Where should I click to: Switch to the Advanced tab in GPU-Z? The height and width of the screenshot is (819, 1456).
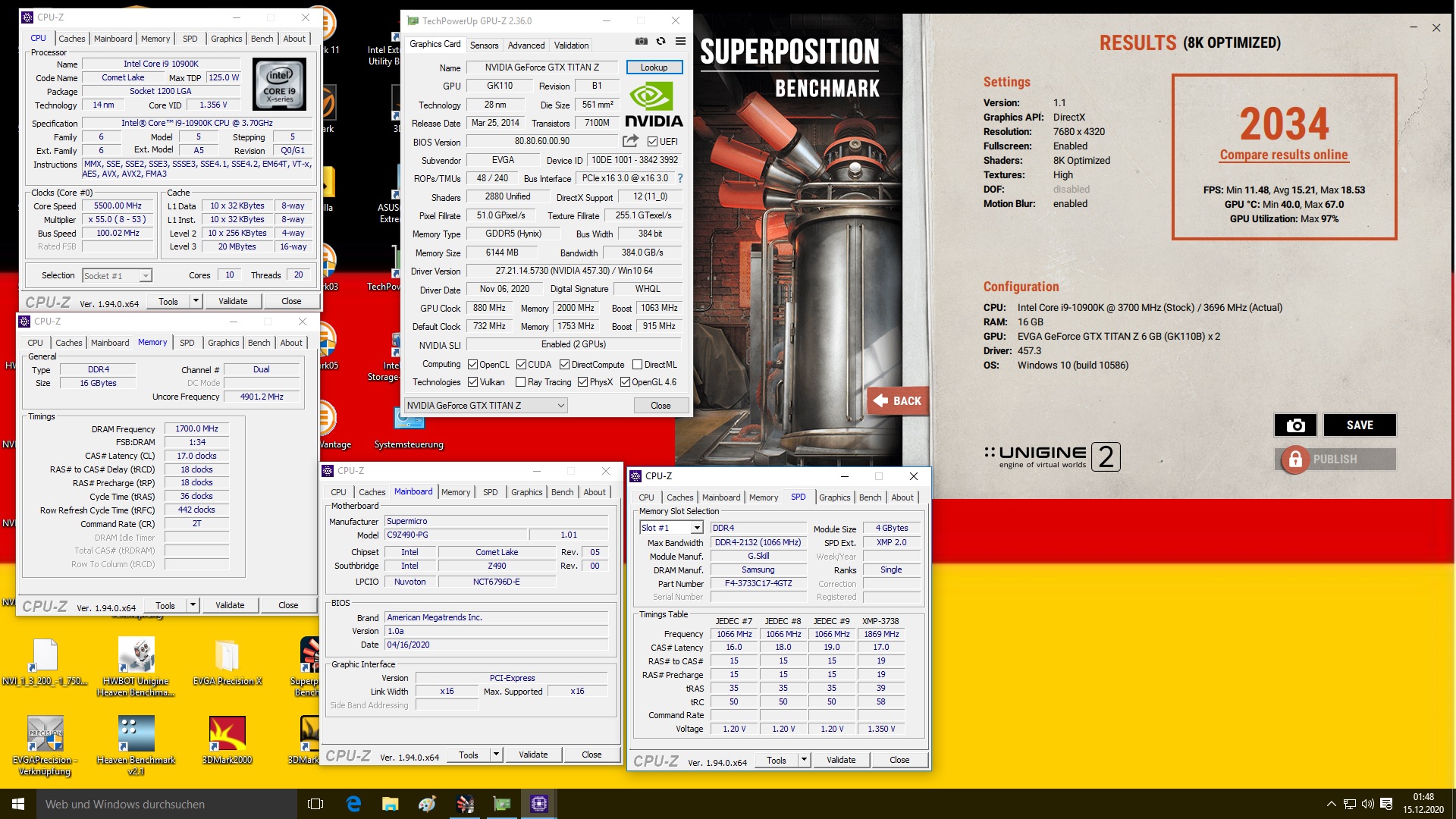coord(526,45)
